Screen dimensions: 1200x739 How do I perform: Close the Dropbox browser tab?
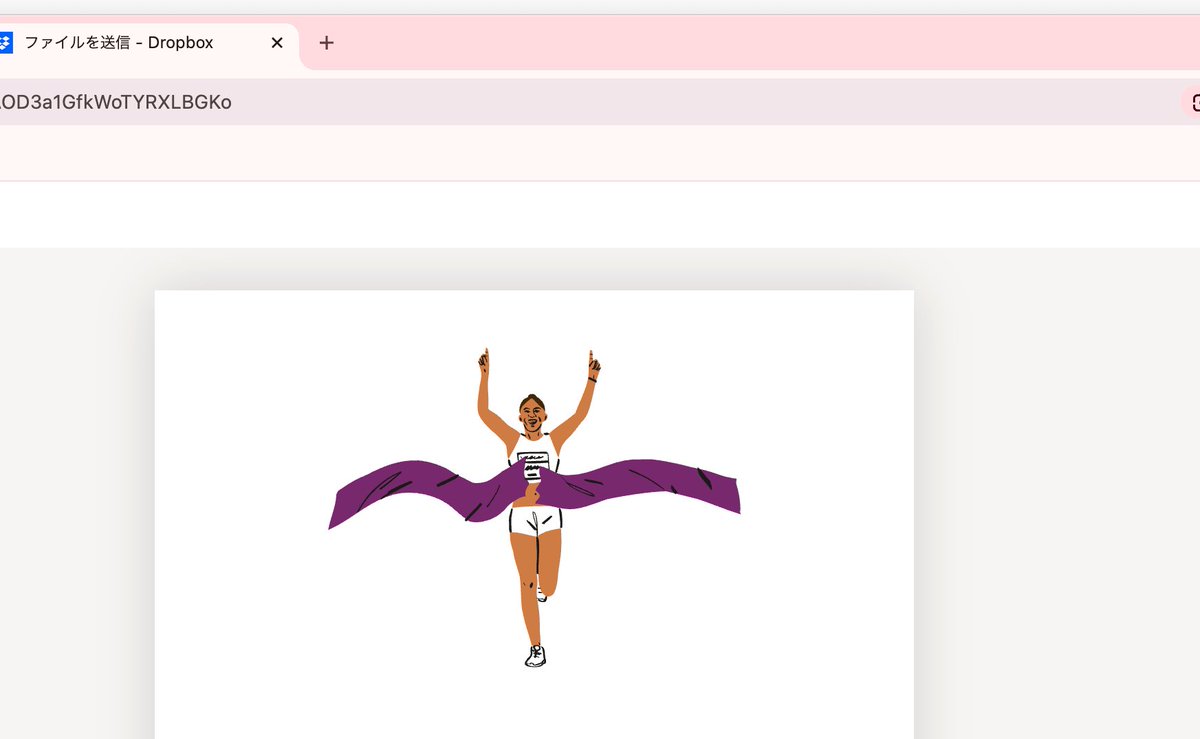(277, 43)
